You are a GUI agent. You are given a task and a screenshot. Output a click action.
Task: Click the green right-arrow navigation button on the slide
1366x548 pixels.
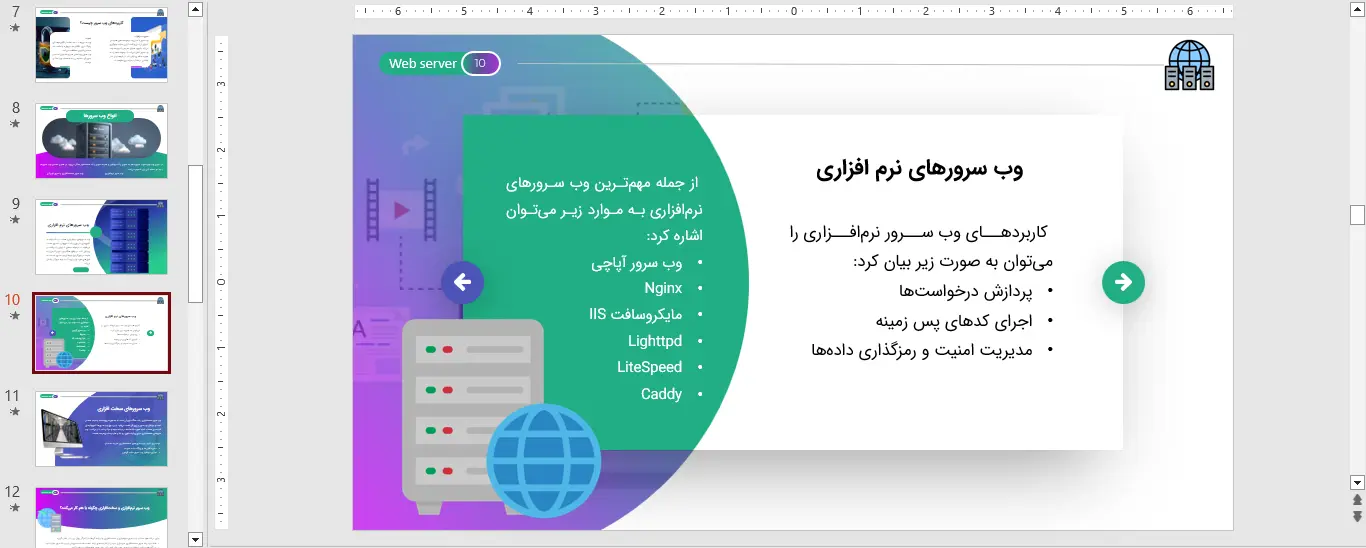(1123, 282)
